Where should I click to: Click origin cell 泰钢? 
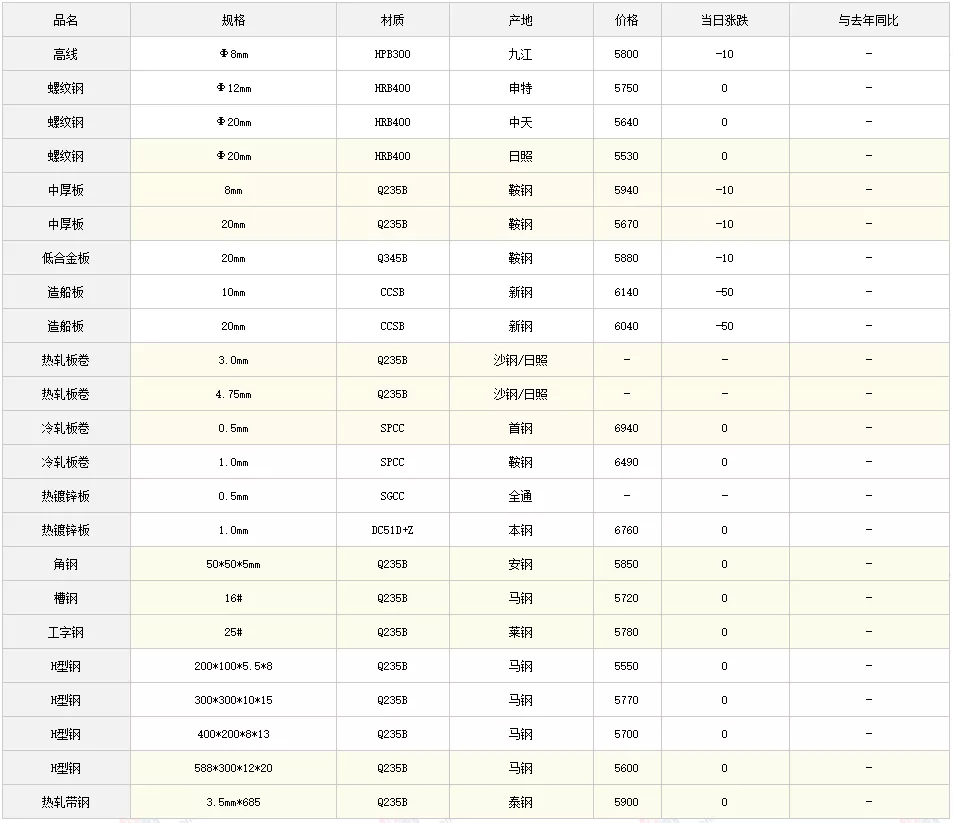tap(521, 802)
